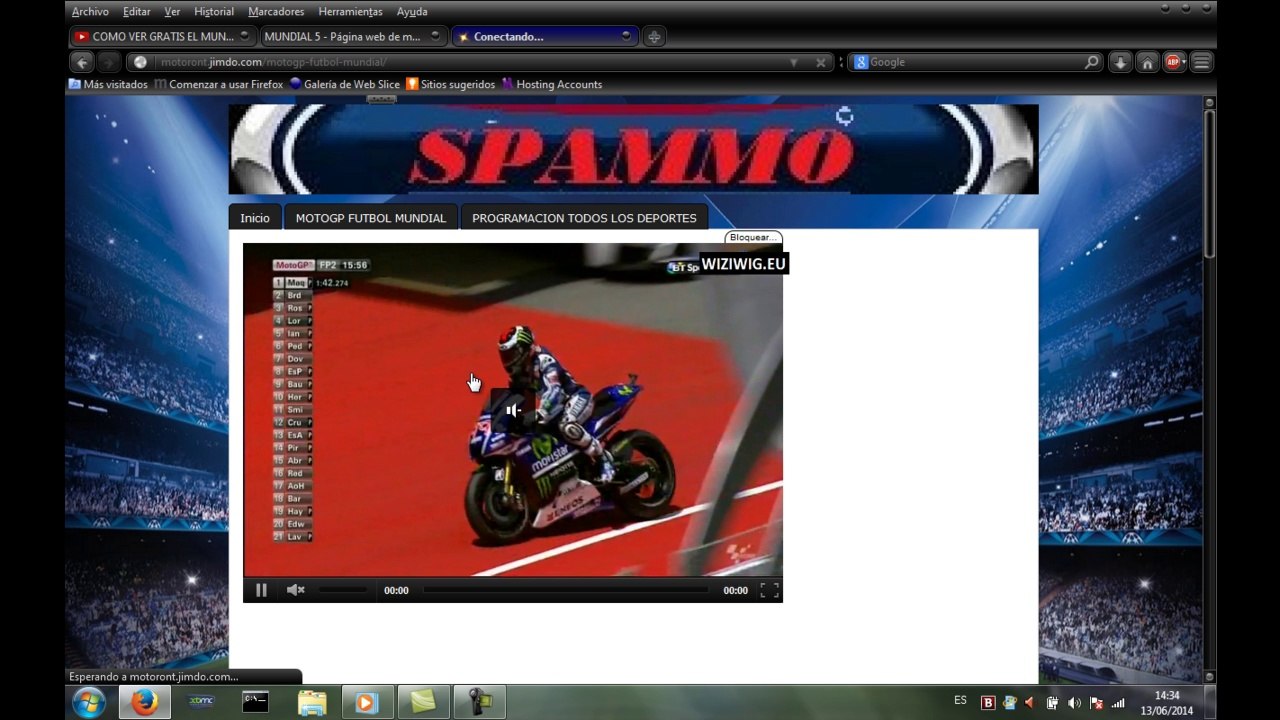1280x720 pixels.
Task: Open the Más visitados bookmarks folder
Action: point(108,85)
